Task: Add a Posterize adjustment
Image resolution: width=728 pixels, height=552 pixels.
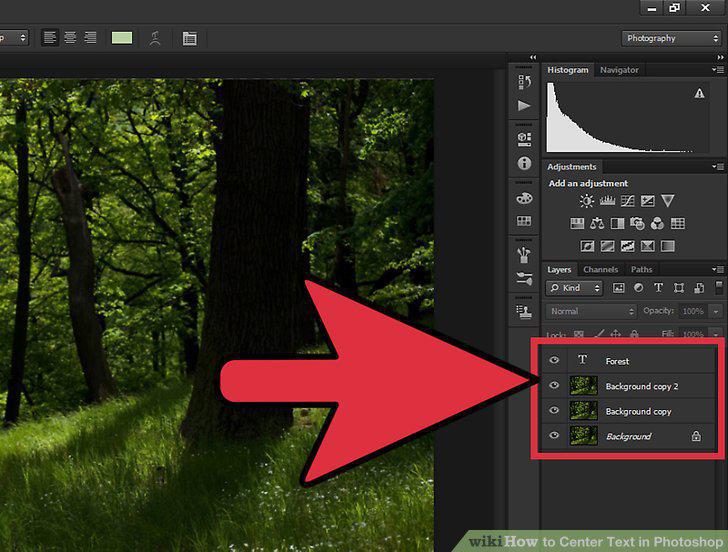Action: tap(608, 246)
